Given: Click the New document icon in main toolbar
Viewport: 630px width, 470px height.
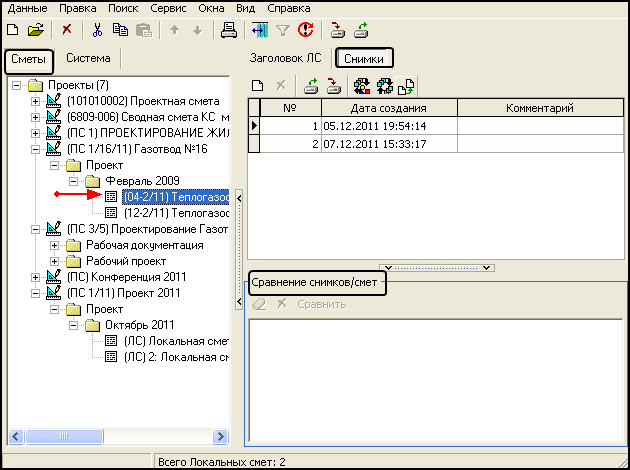Looking at the screenshot, I should (x=13, y=31).
